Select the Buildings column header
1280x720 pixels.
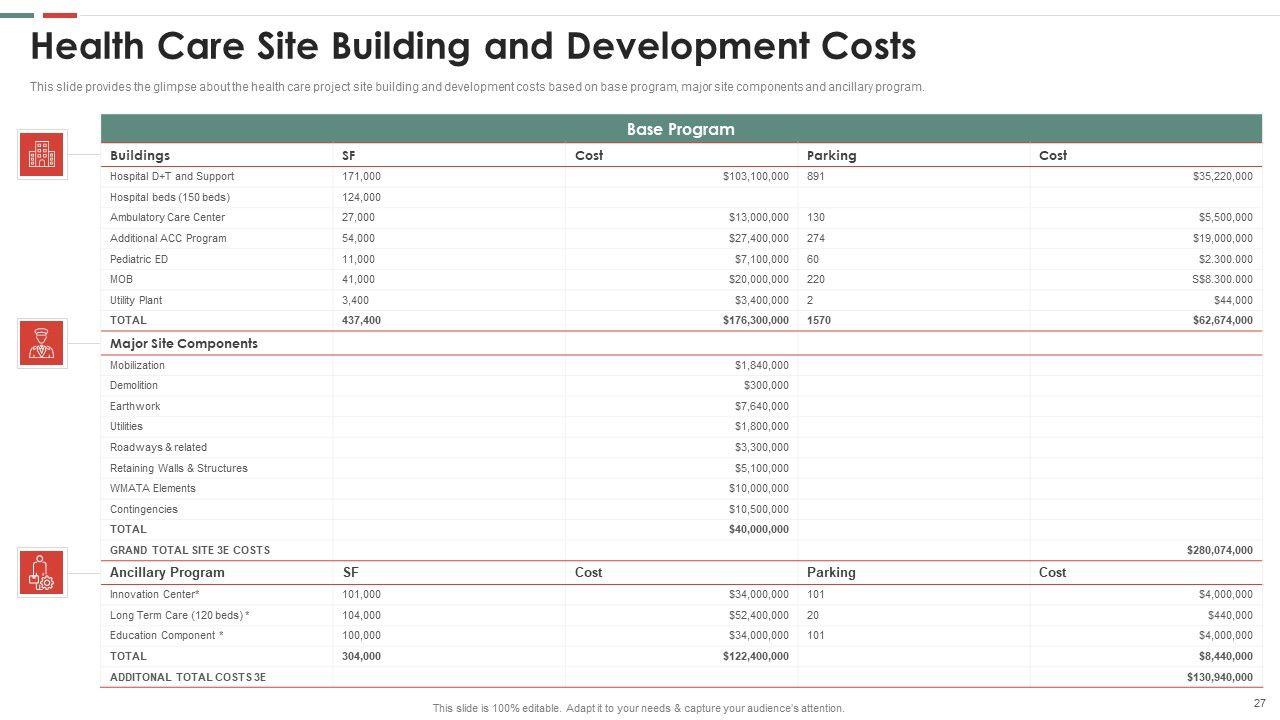click(x=140, y=156)
